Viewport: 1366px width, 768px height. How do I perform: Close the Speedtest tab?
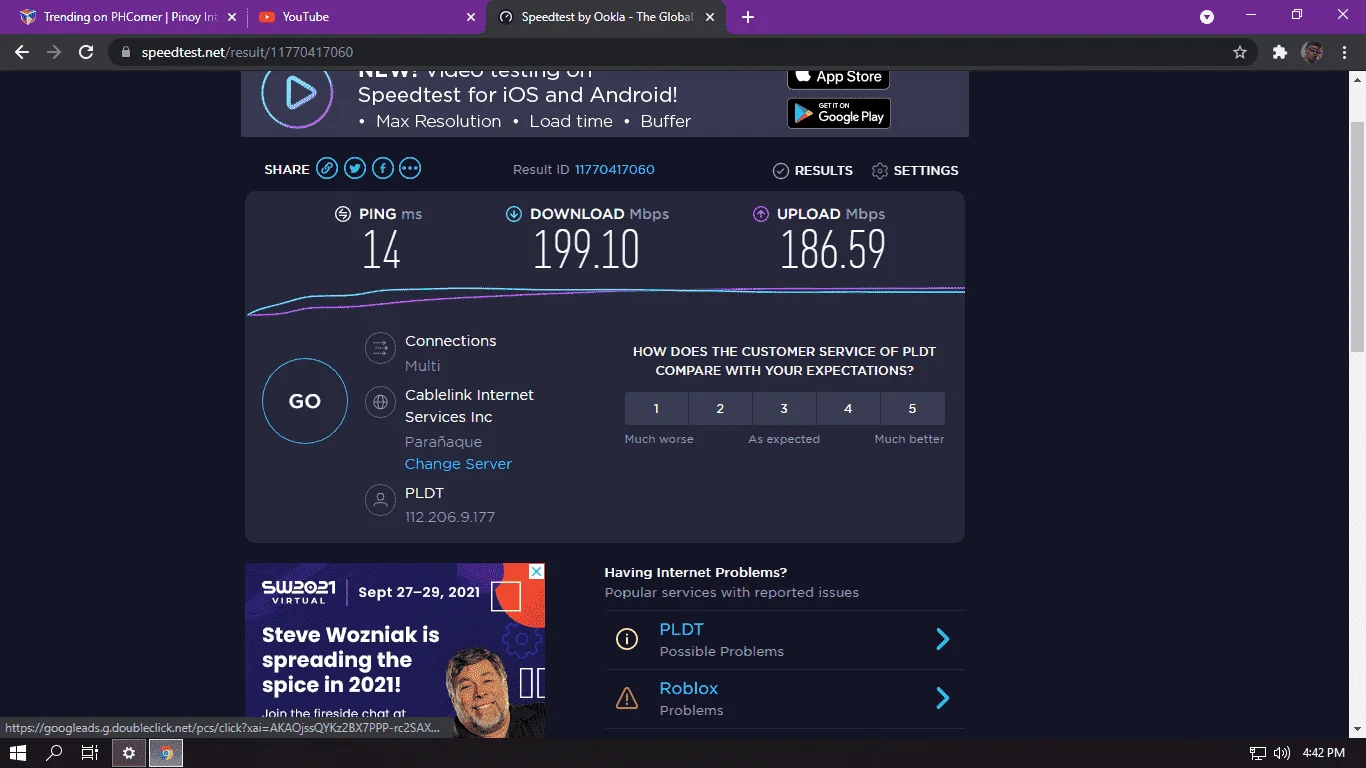711,17
